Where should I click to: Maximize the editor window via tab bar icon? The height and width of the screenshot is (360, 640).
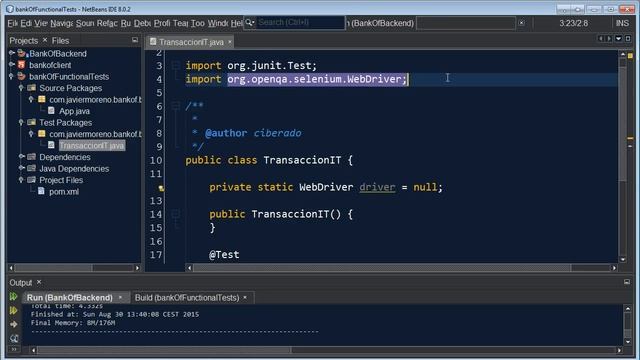click(x=628, y=38)
